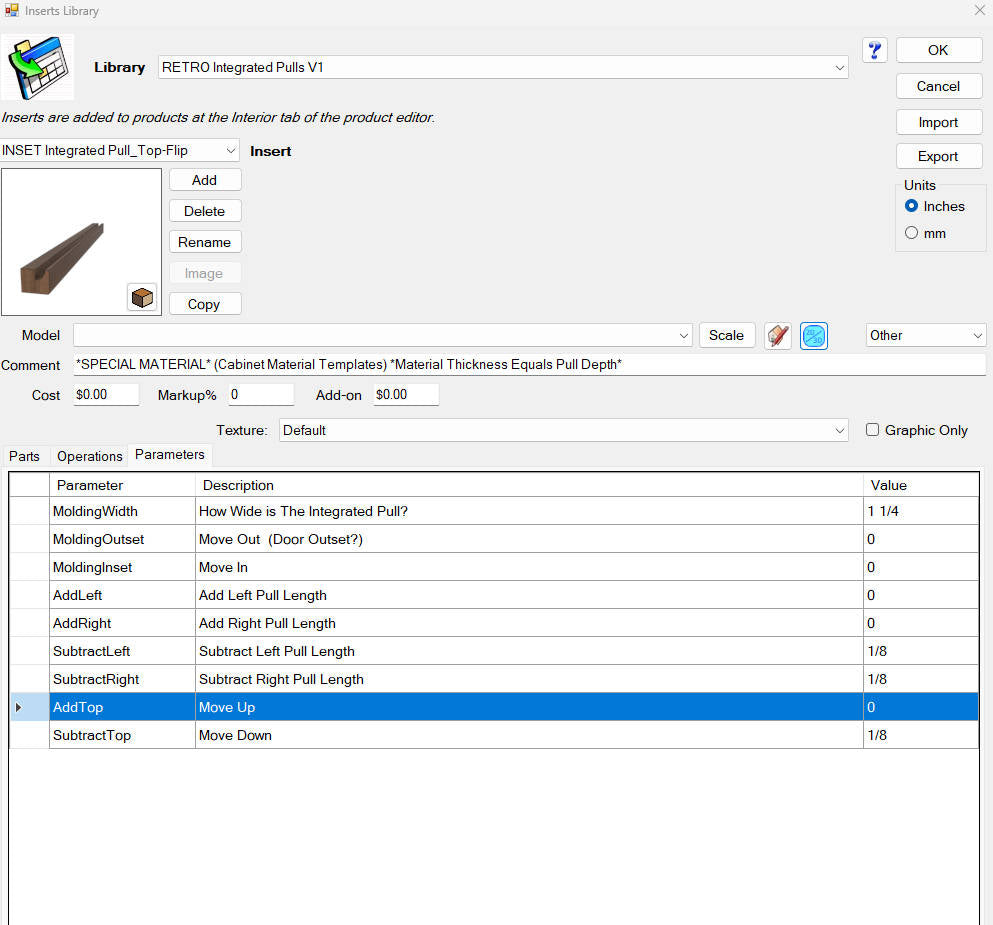Select the SubtractTop parameter cell
The width and height of the screenshot is (993, 925).
pyautogui.click(x=122, y=735)
